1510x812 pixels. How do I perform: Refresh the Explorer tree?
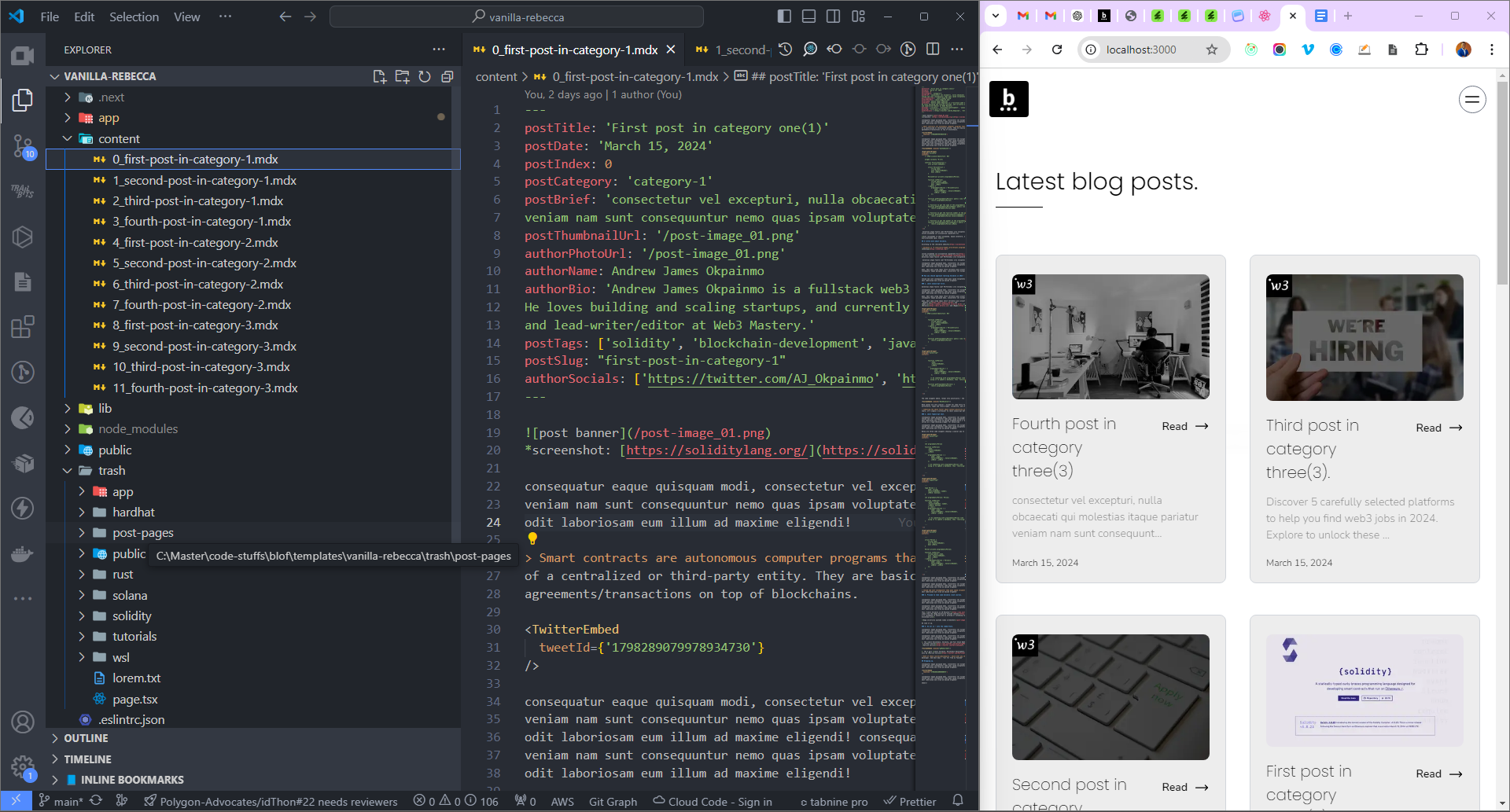click(x=425, y=76)
